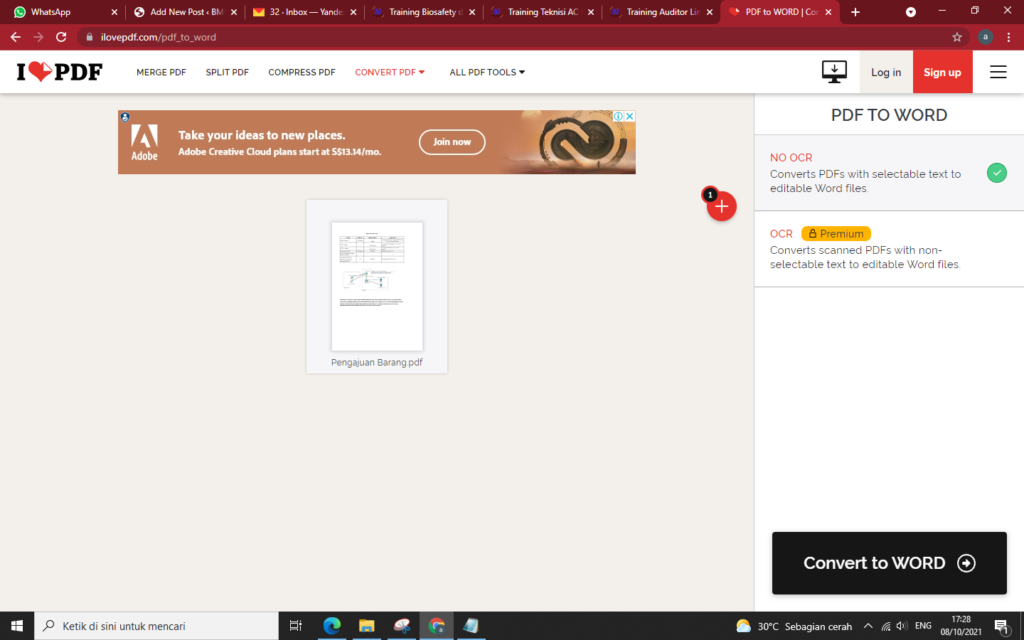Click the Convert to WORD button
This screenshot has width=1024, height=640.
[x=888, y=563]
